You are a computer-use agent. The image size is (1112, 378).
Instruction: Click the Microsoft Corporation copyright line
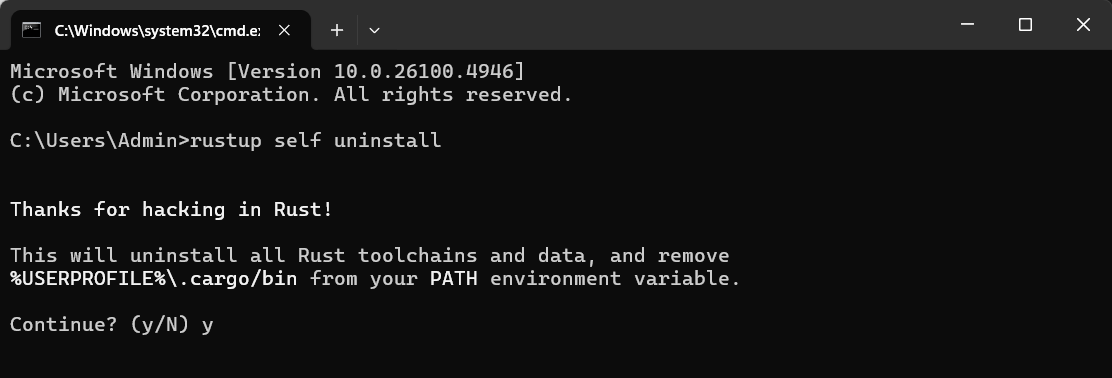[x=291, y=94]
